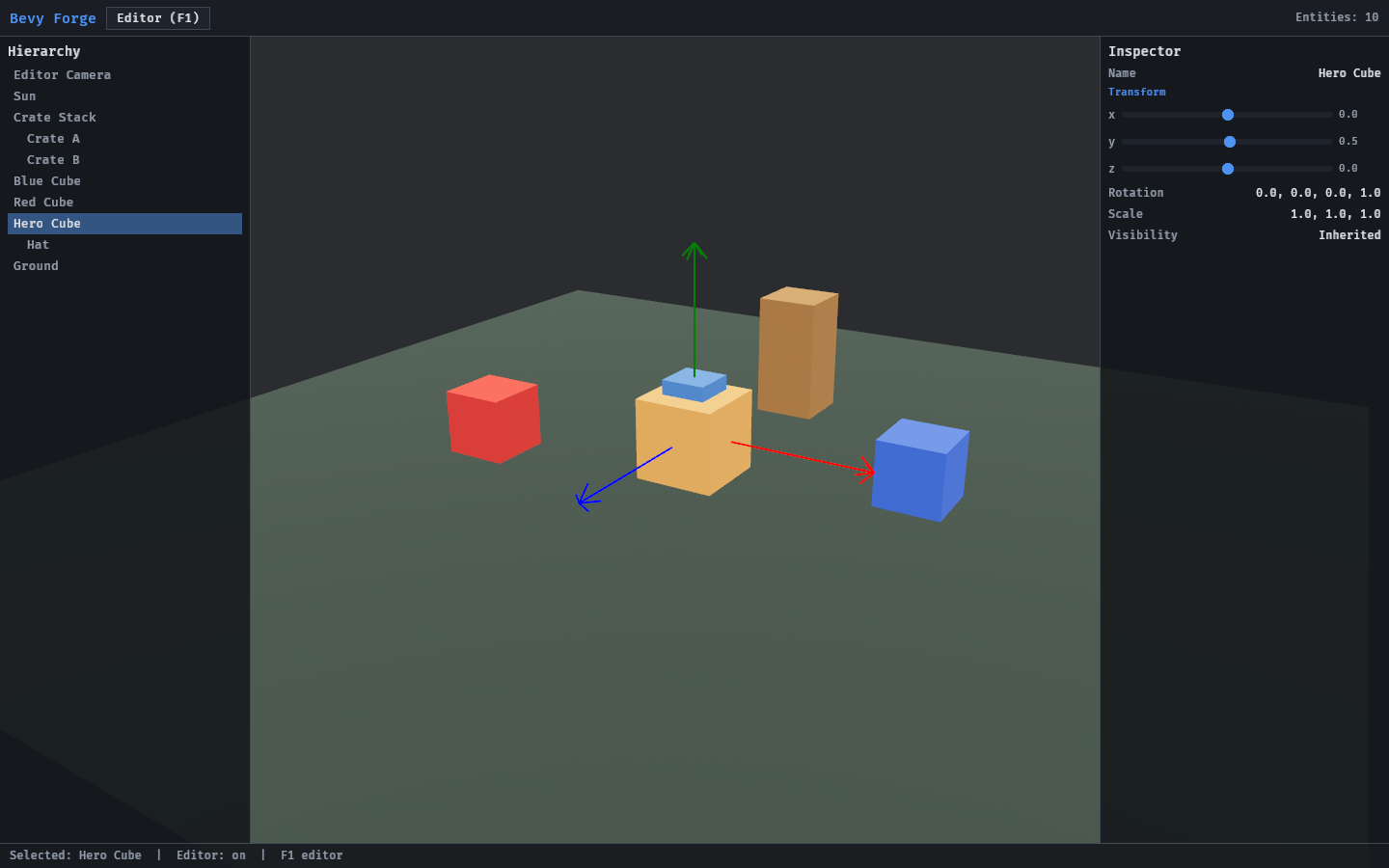Click Editor: on status entry
Viewport: 1389px width, 868px height.
coord(211,855)
